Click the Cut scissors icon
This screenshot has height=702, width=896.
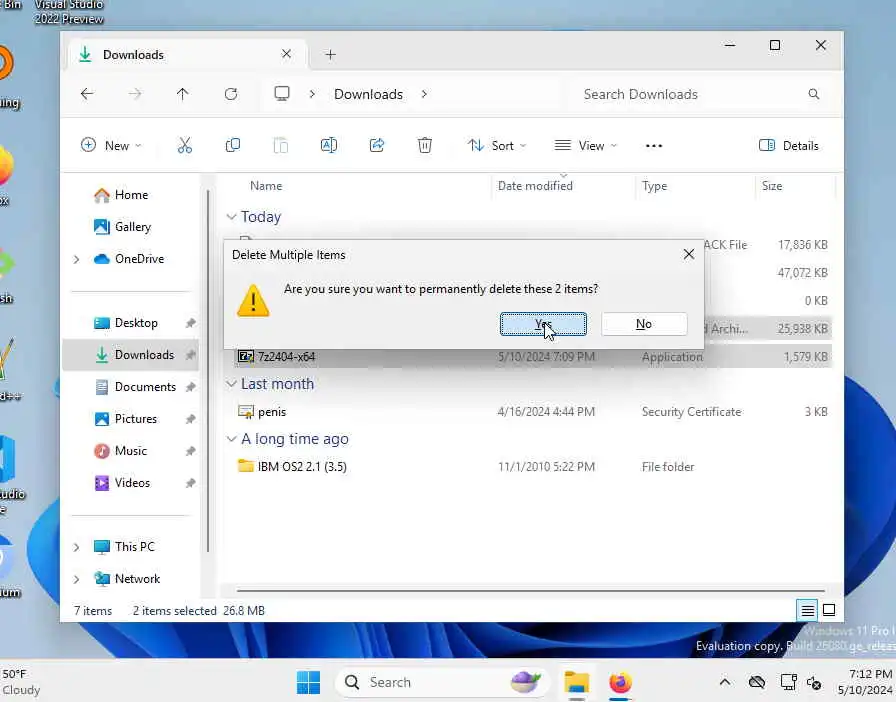pos(185,146)
